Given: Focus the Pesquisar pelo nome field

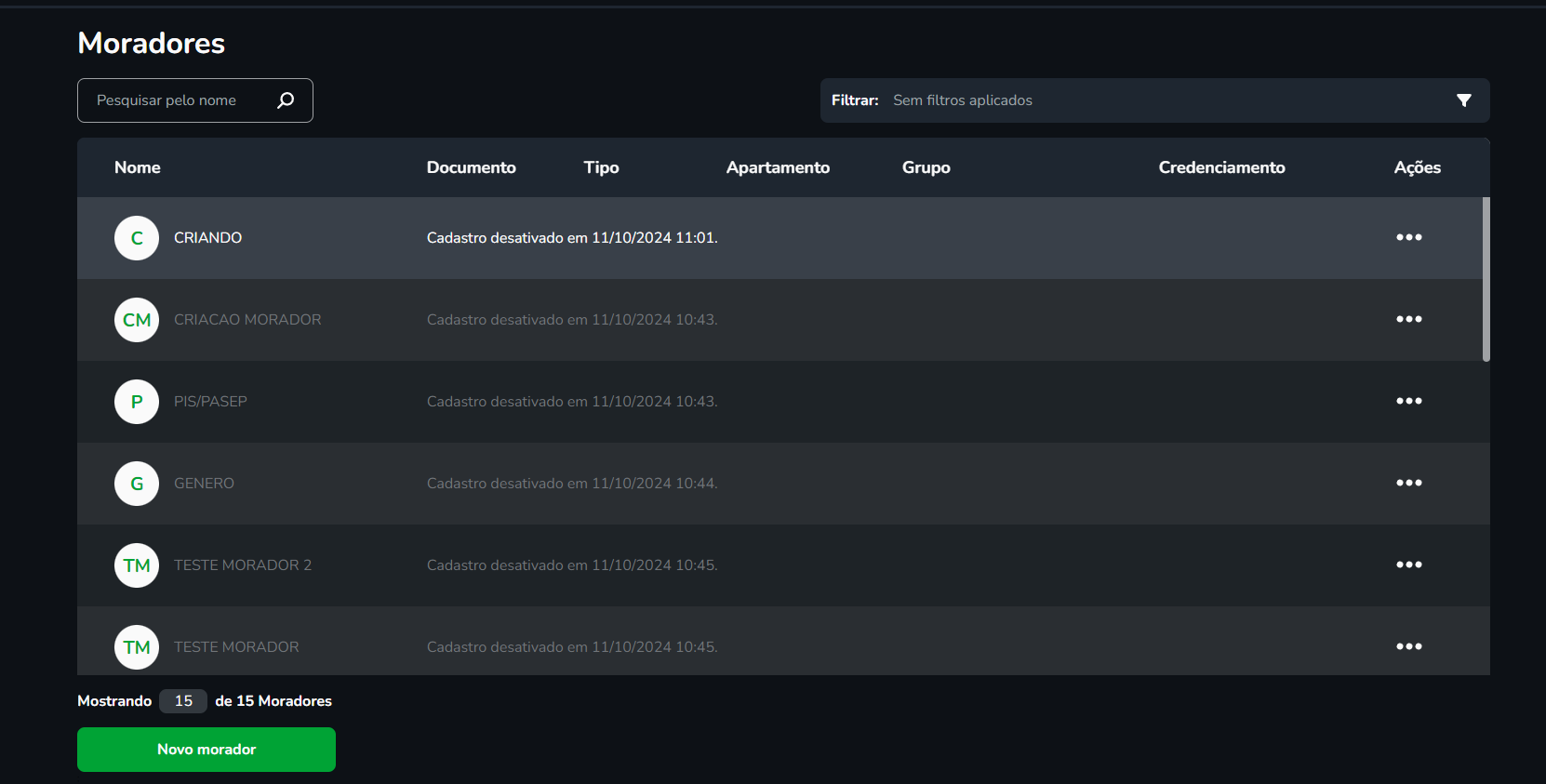Looking at the screenshot, I should pyautogui.click(x=177, y=100).
